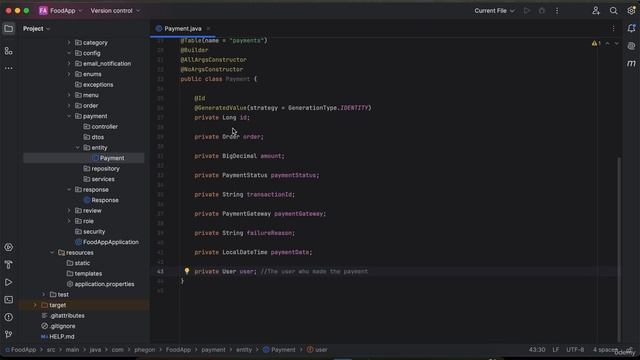640x360 pixels.
Task: Expand the target folder
Action: (35, 305)
